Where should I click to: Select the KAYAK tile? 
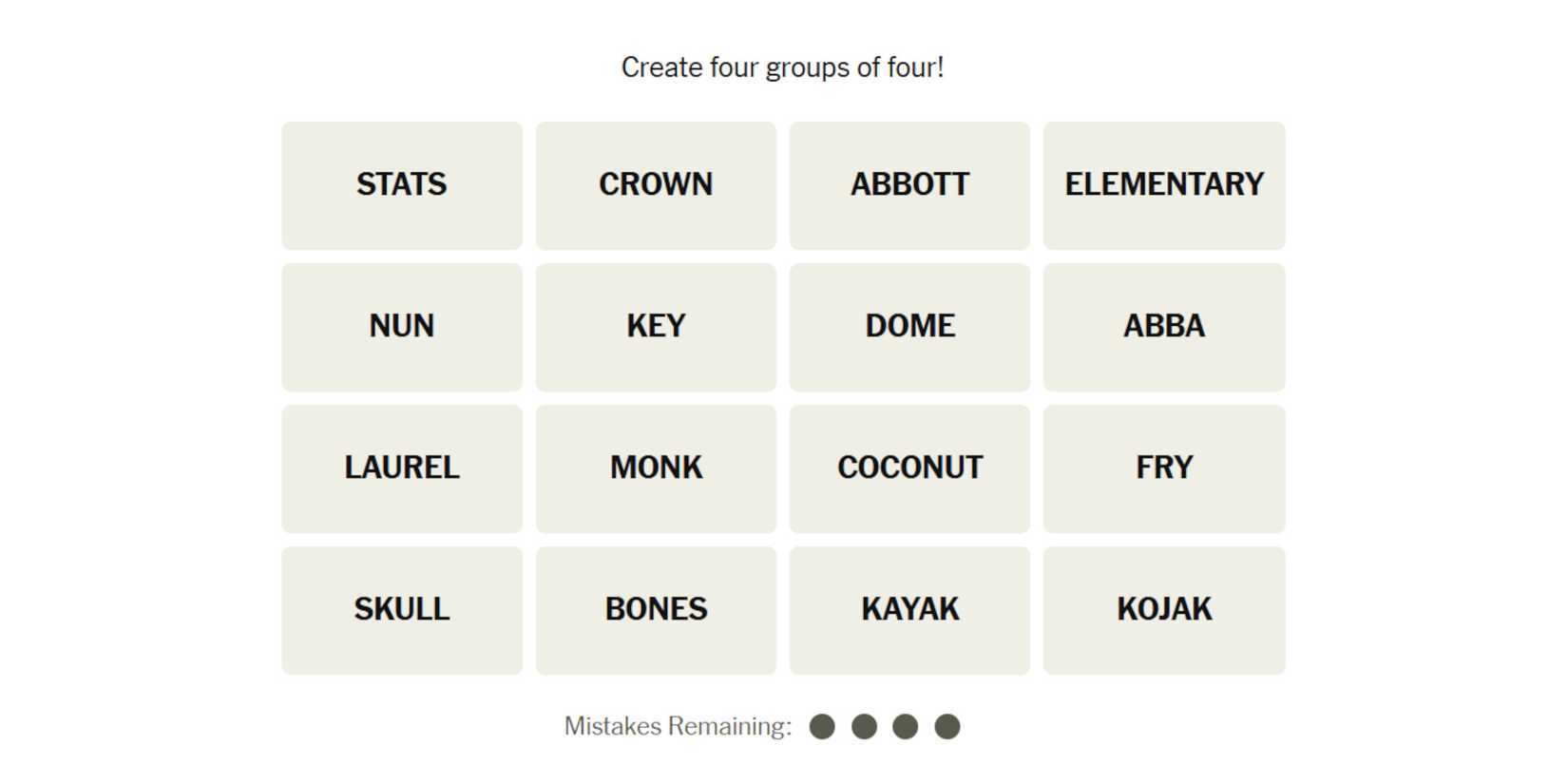click(909, 610)
